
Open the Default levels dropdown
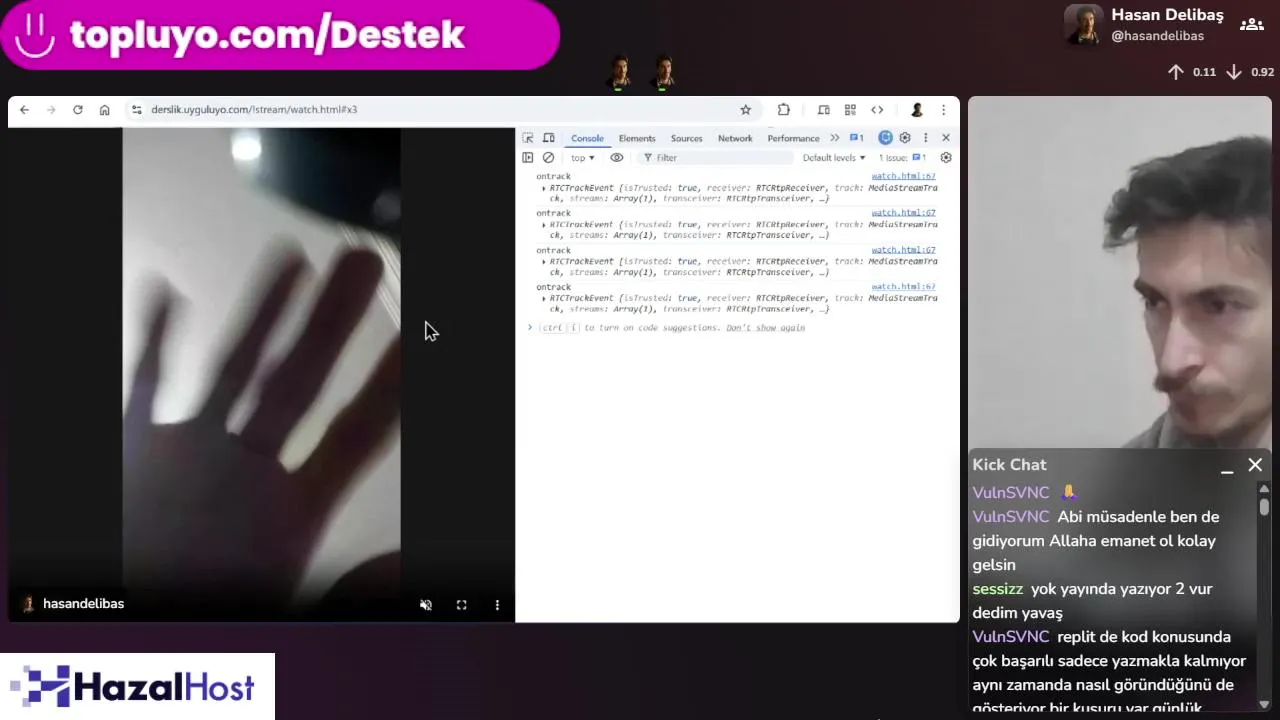click(834, 158)
